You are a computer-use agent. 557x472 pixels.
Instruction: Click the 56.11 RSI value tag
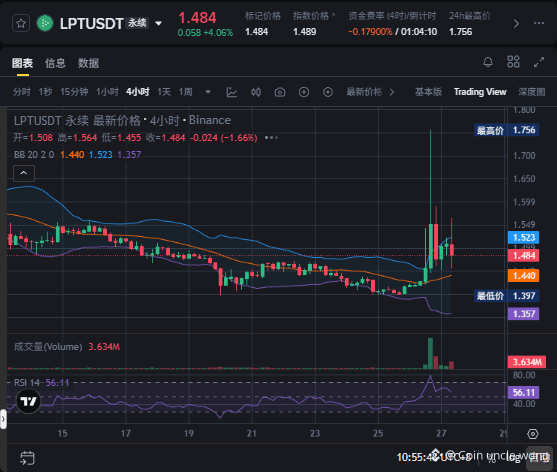point(524,392)
